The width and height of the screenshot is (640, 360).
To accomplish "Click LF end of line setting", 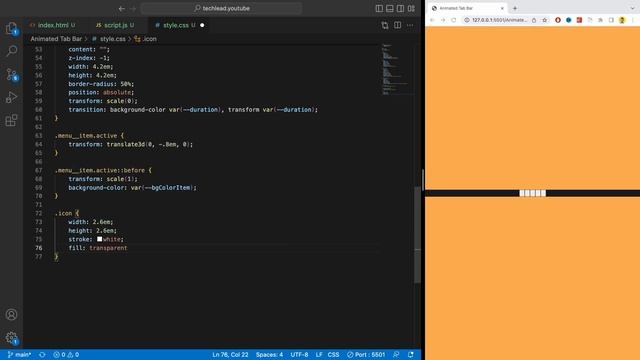I will click(x=319, y=355).
